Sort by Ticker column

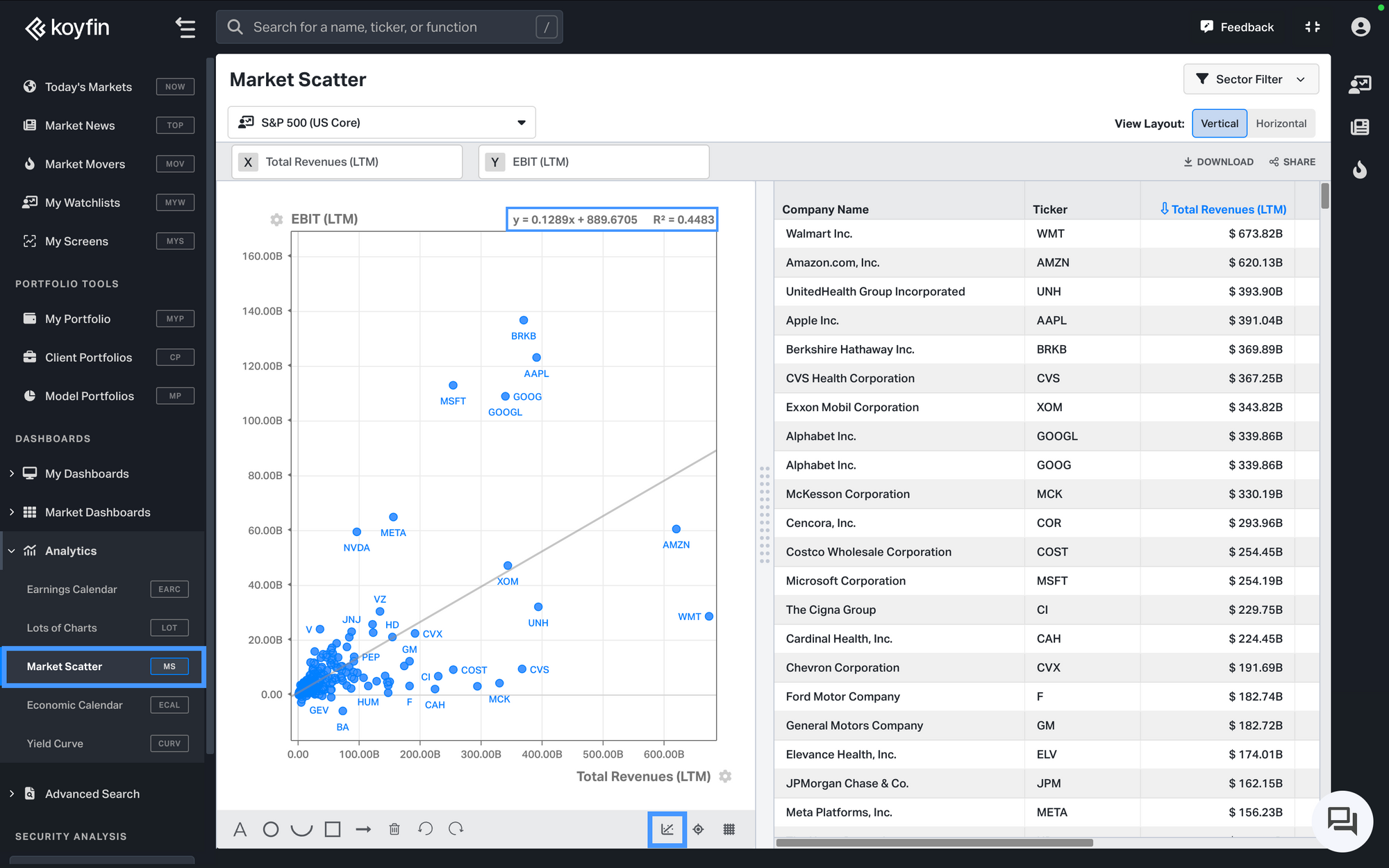pyautogui.click(x=1050, y=209)
